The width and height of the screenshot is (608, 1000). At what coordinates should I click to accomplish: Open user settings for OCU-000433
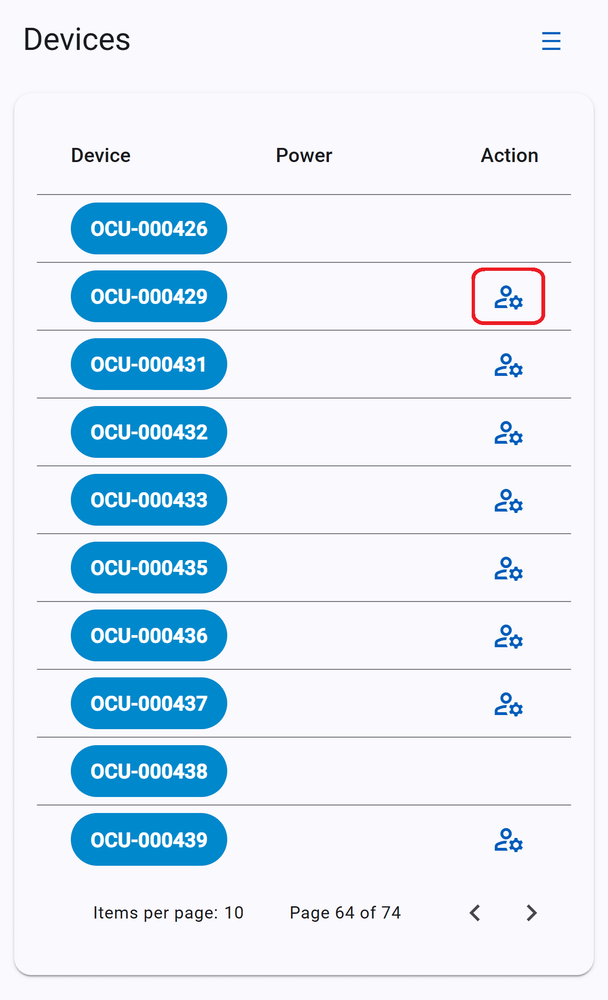point(508,501)
